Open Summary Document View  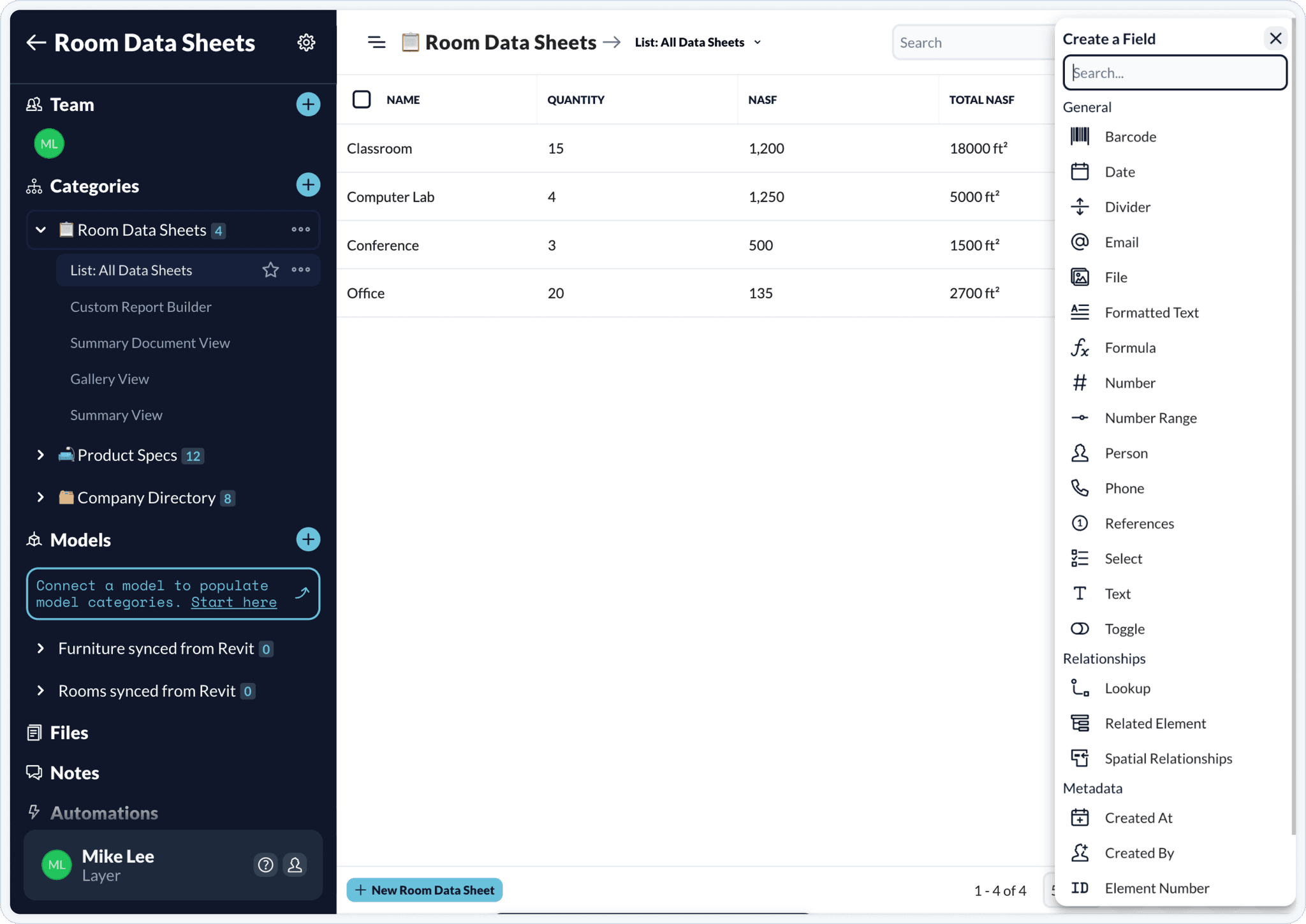(x=149, y=342)
